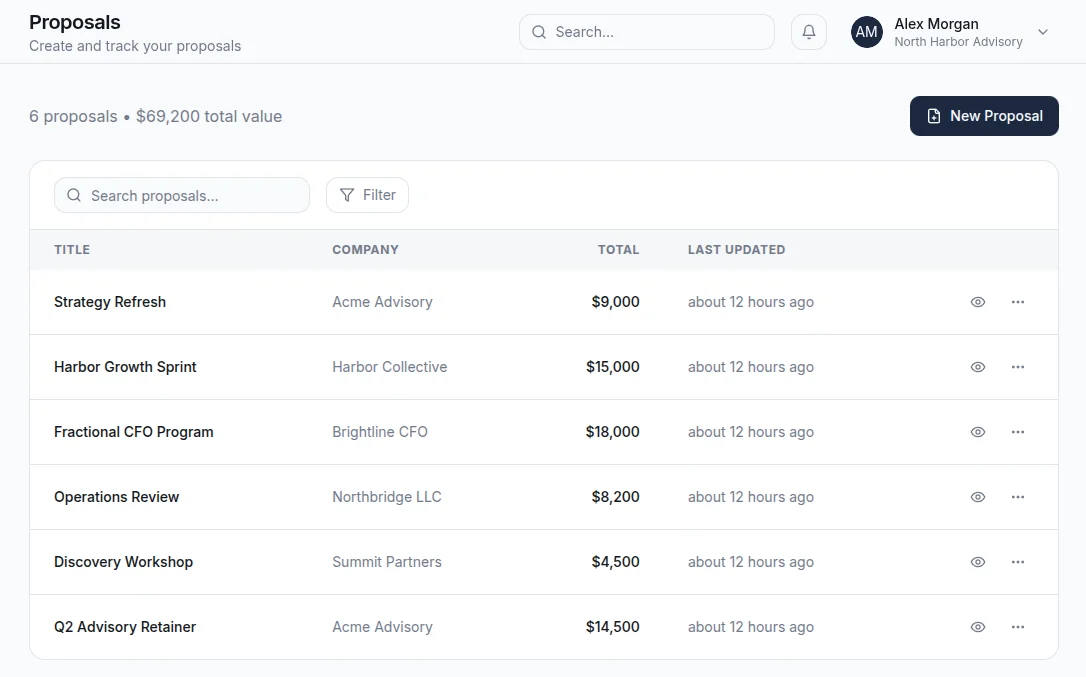Click the $9,000 total value

(615, 302)
